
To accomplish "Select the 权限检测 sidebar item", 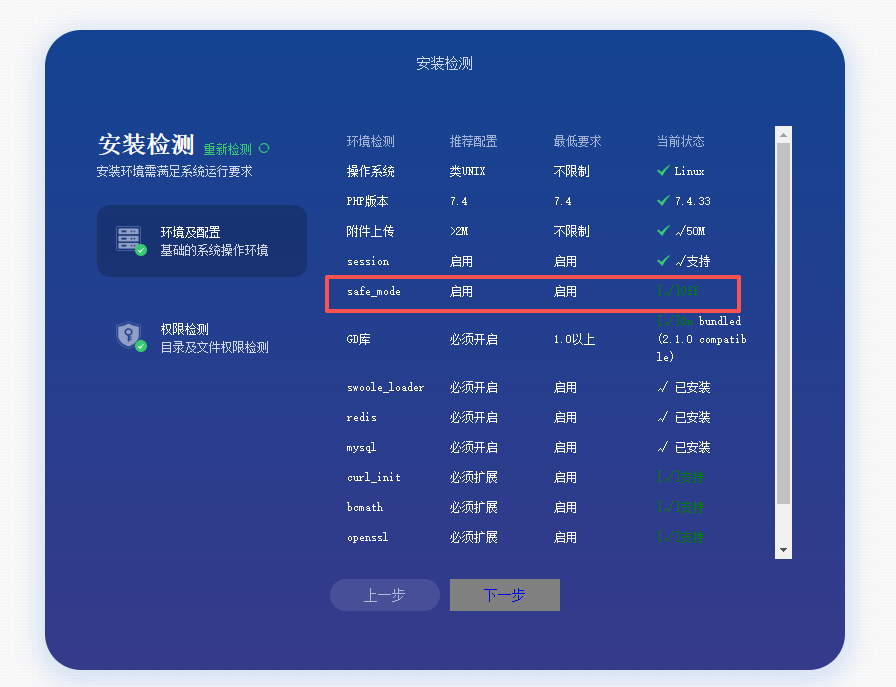I will pos(202,338).
